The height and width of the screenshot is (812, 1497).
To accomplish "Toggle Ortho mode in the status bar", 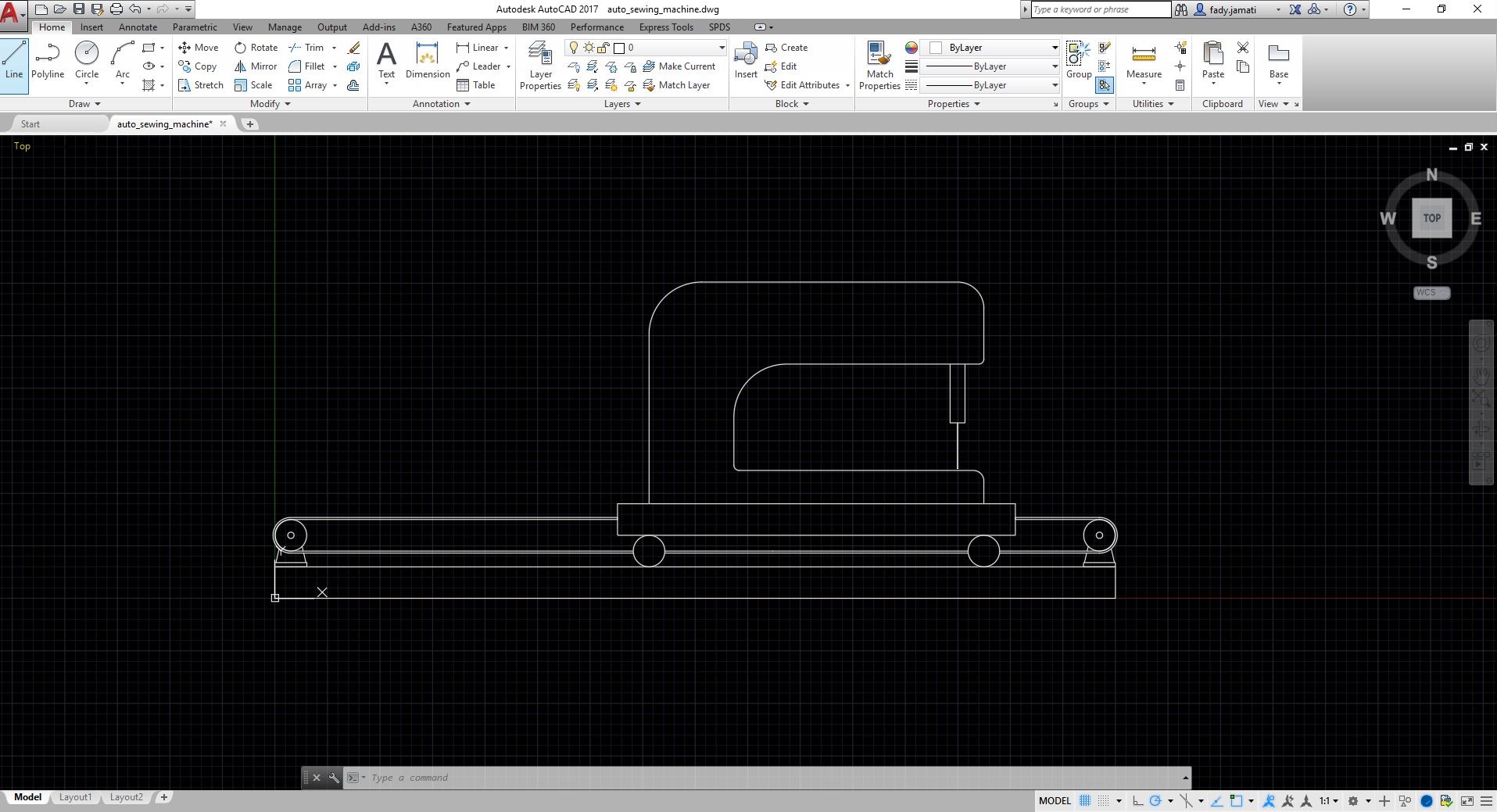I will point(1137,800).
